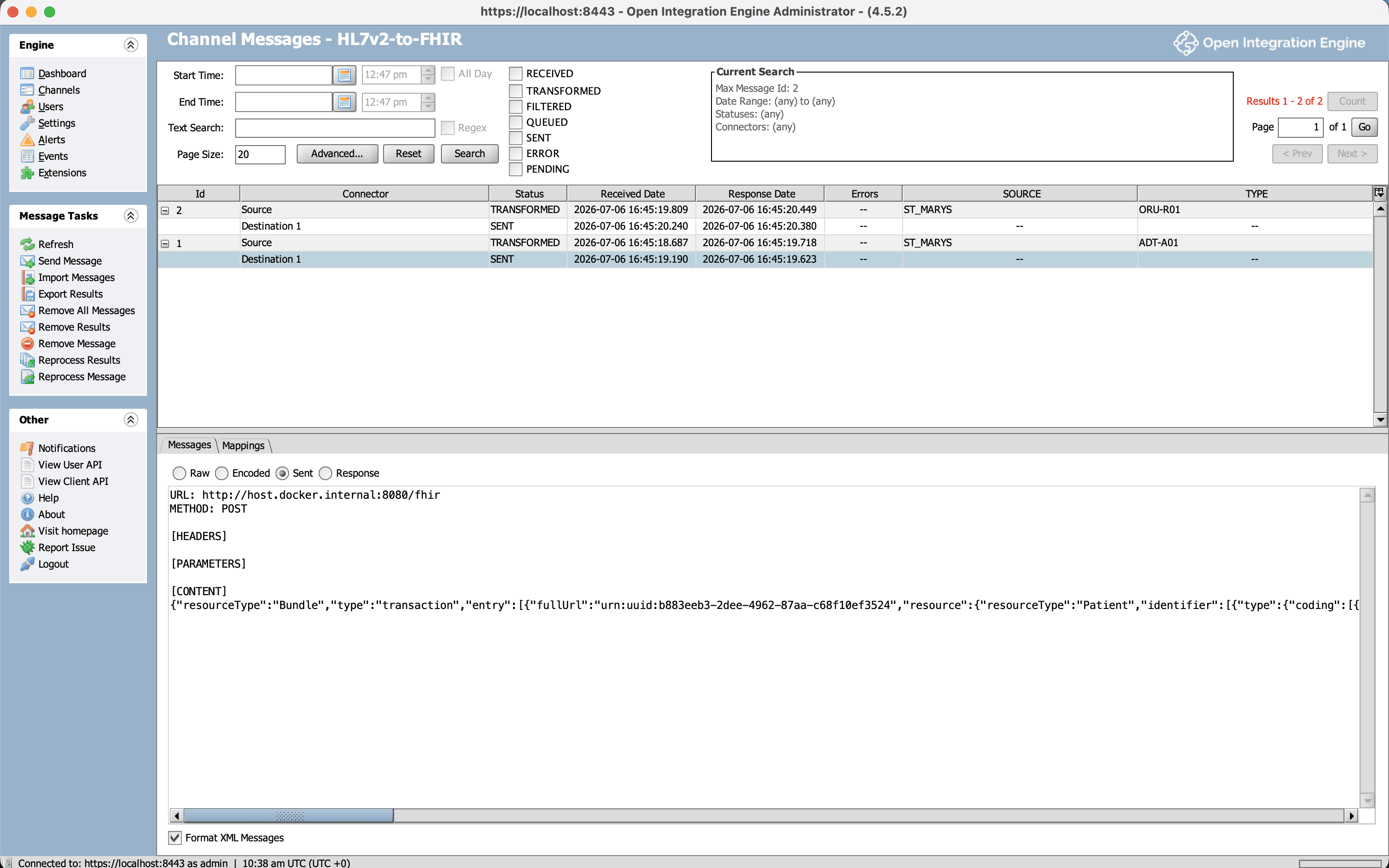Viewport: 1389px width, 868px height.
Task: Click the Events icon
Action: tap(27, 156)
